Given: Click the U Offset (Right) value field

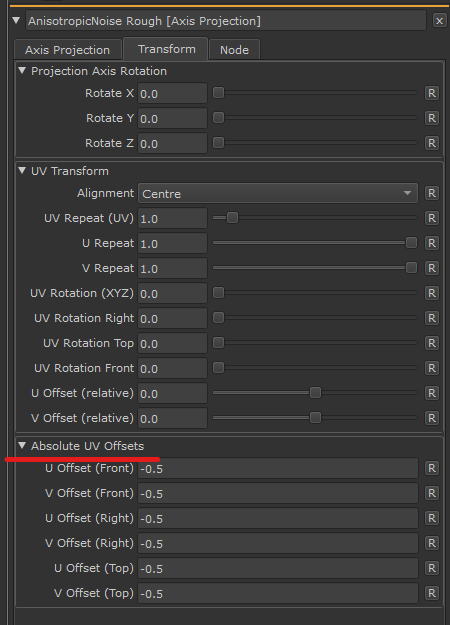Looking at the screenshot, I should 278,518.
